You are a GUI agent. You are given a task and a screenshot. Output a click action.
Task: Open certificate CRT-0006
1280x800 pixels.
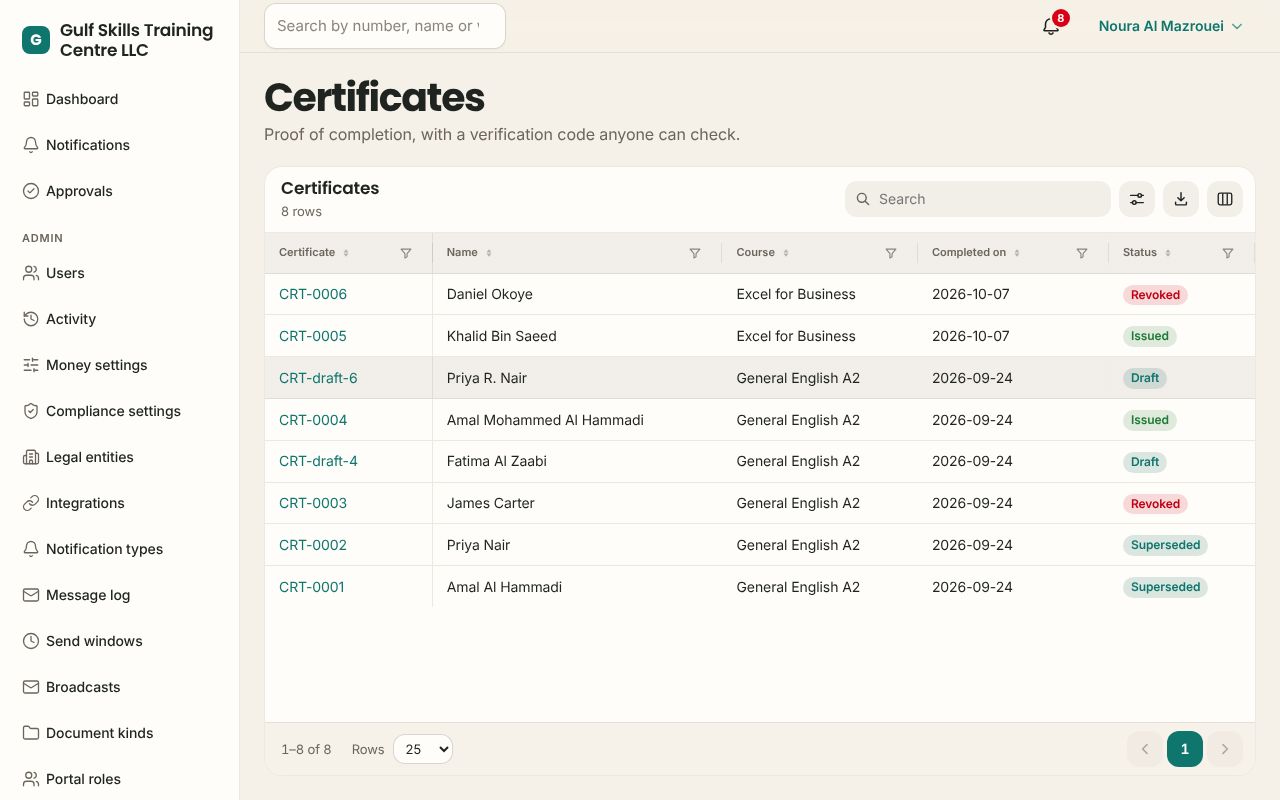[313, 294]
